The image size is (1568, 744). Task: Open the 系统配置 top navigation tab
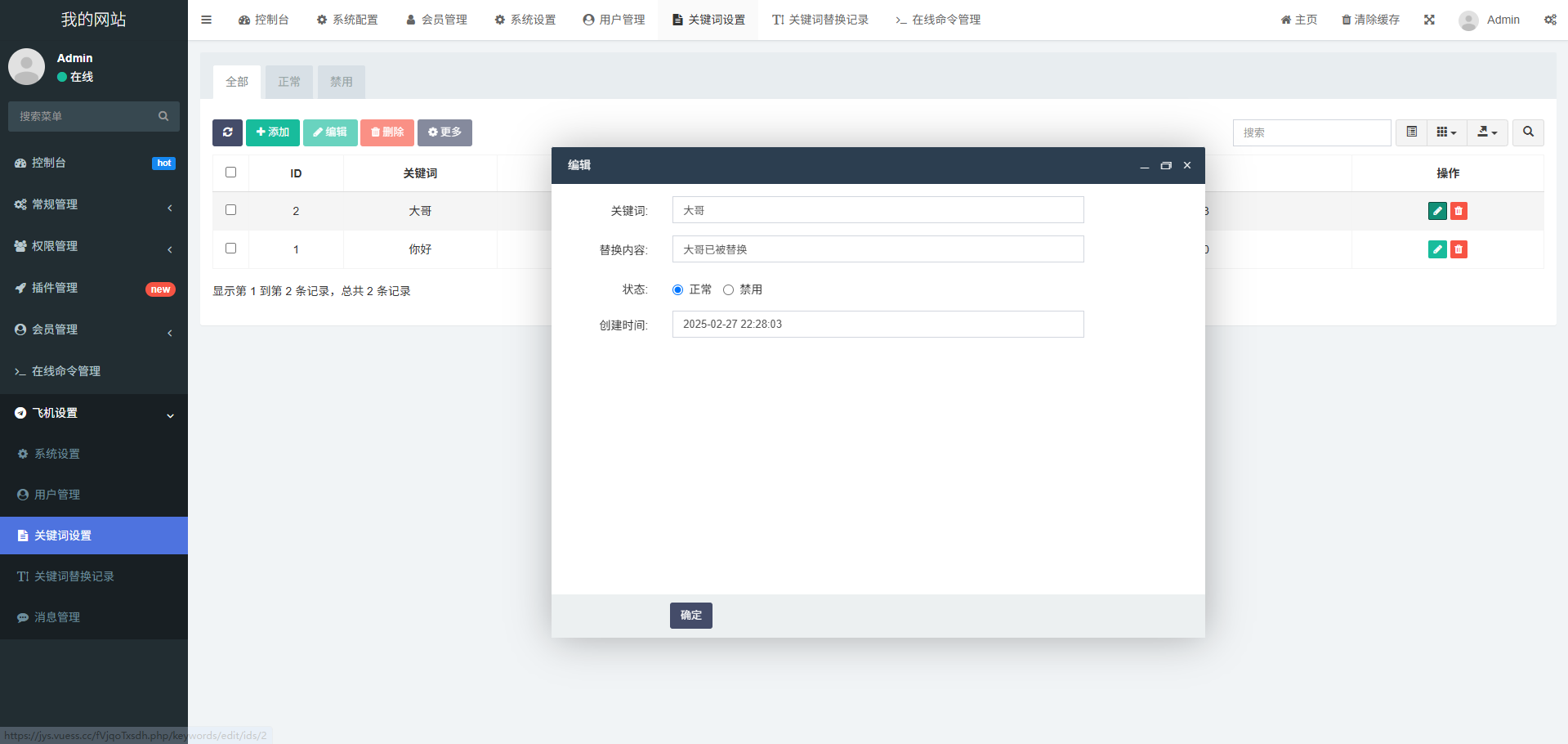[347, 20]
